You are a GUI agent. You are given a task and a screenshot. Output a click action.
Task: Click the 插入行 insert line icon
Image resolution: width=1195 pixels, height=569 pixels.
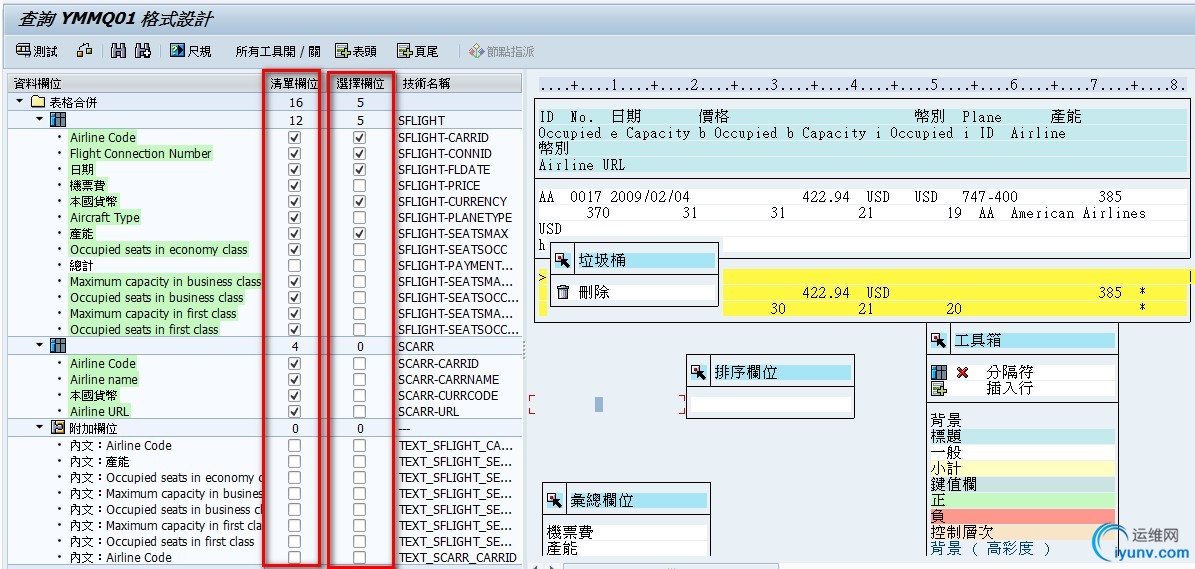pos(939,388)
